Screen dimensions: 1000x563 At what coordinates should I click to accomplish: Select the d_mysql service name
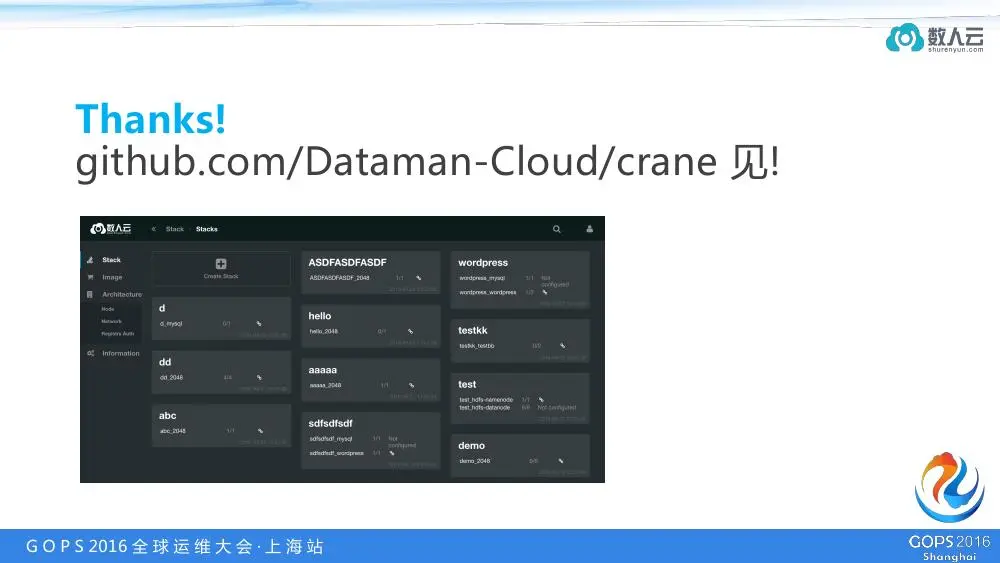point(171,324)
